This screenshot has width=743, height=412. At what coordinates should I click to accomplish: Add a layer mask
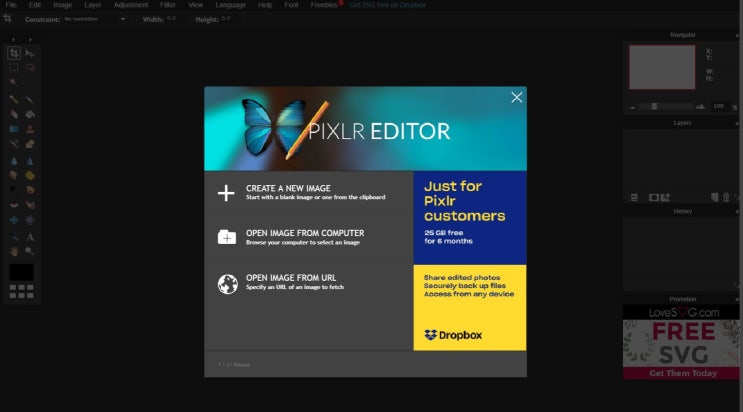(x=654, y=197)
